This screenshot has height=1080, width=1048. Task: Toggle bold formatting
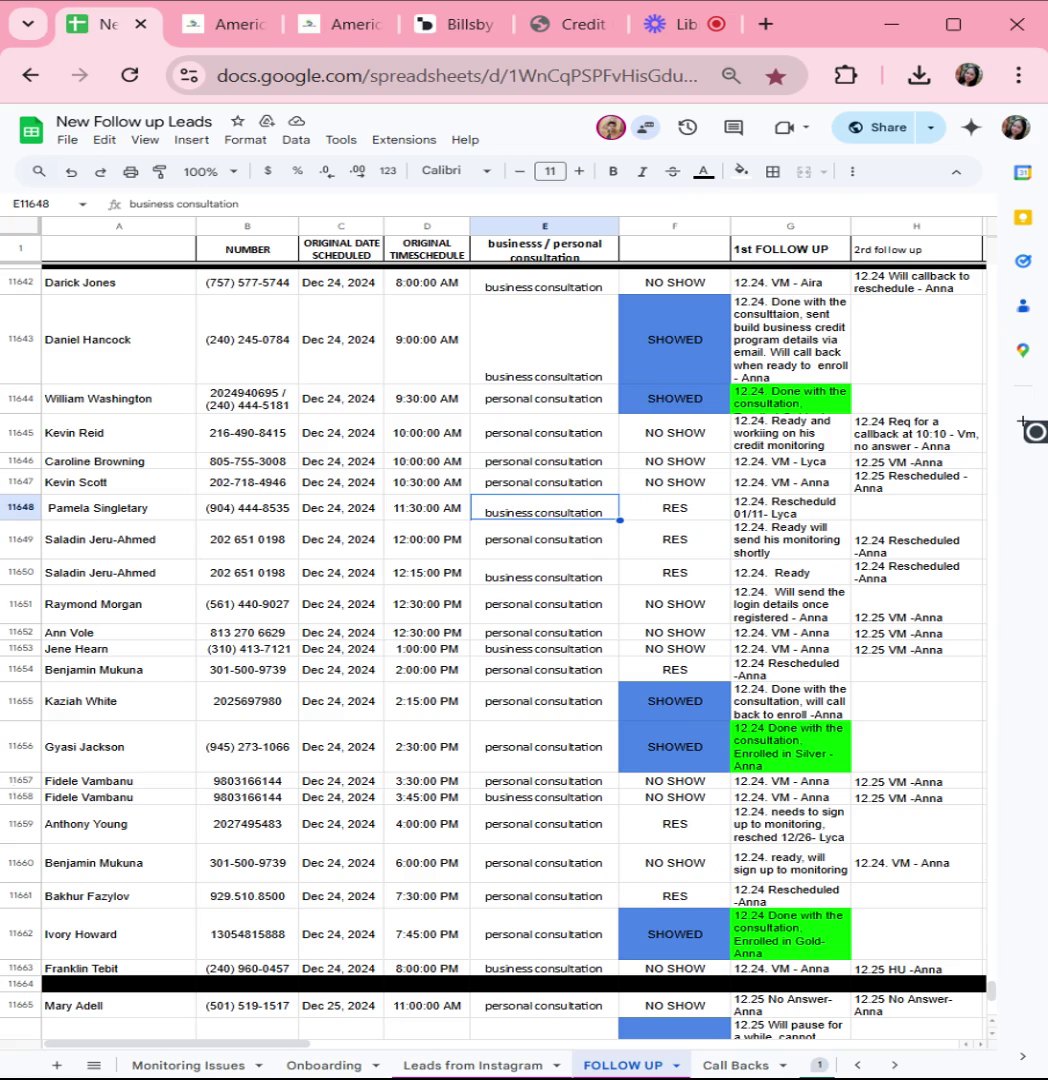[613, 172]
